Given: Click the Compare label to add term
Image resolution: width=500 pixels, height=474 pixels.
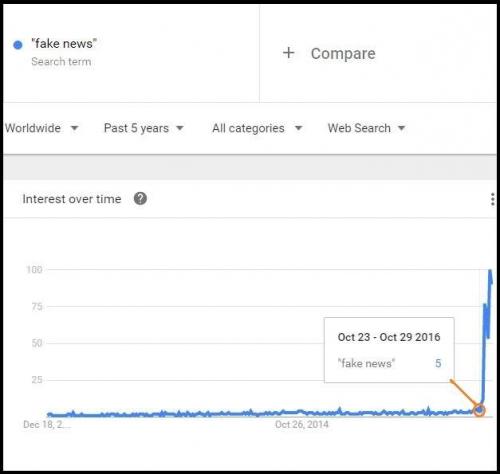Looking at the screenshot, I should 343,54.
